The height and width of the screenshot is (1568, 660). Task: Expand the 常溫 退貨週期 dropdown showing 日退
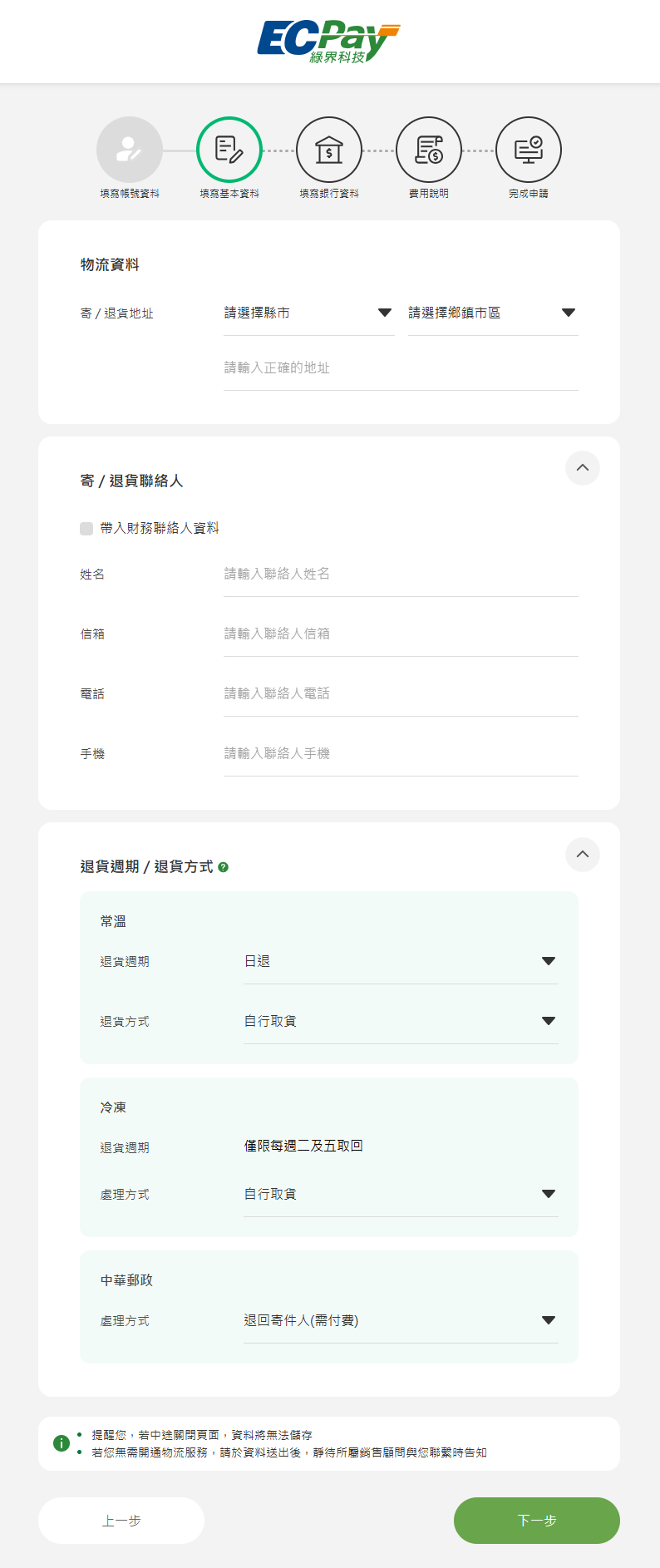[400, 962]
